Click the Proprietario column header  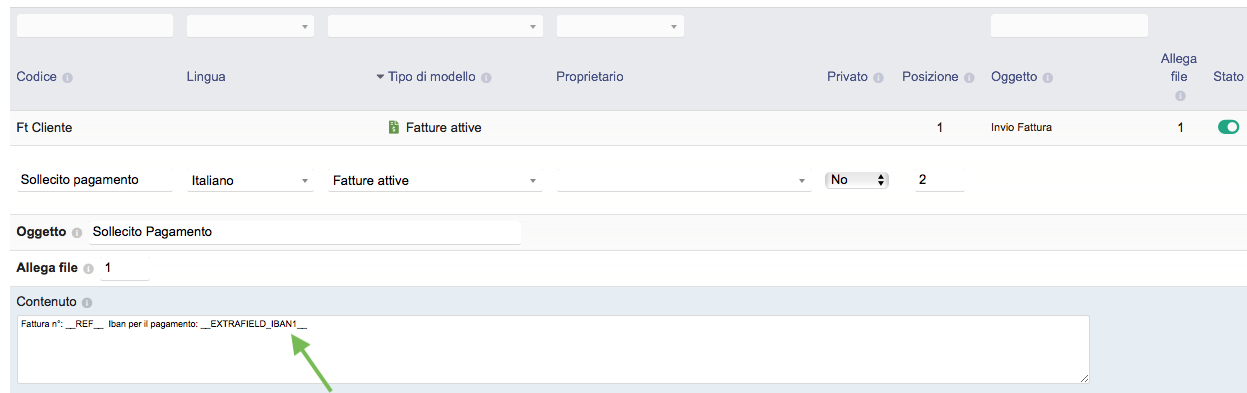pos(590,77)
